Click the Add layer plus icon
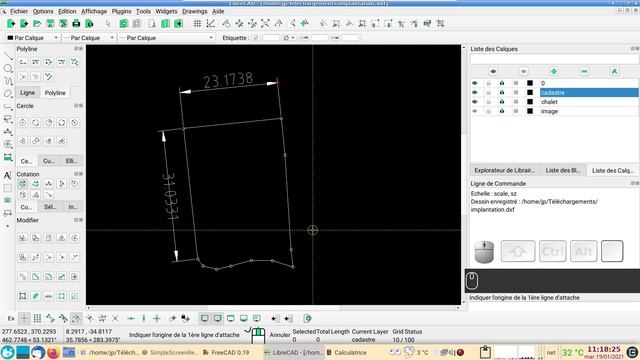The height and width of the screenshot is (360, 640). (x=554, y=71)
